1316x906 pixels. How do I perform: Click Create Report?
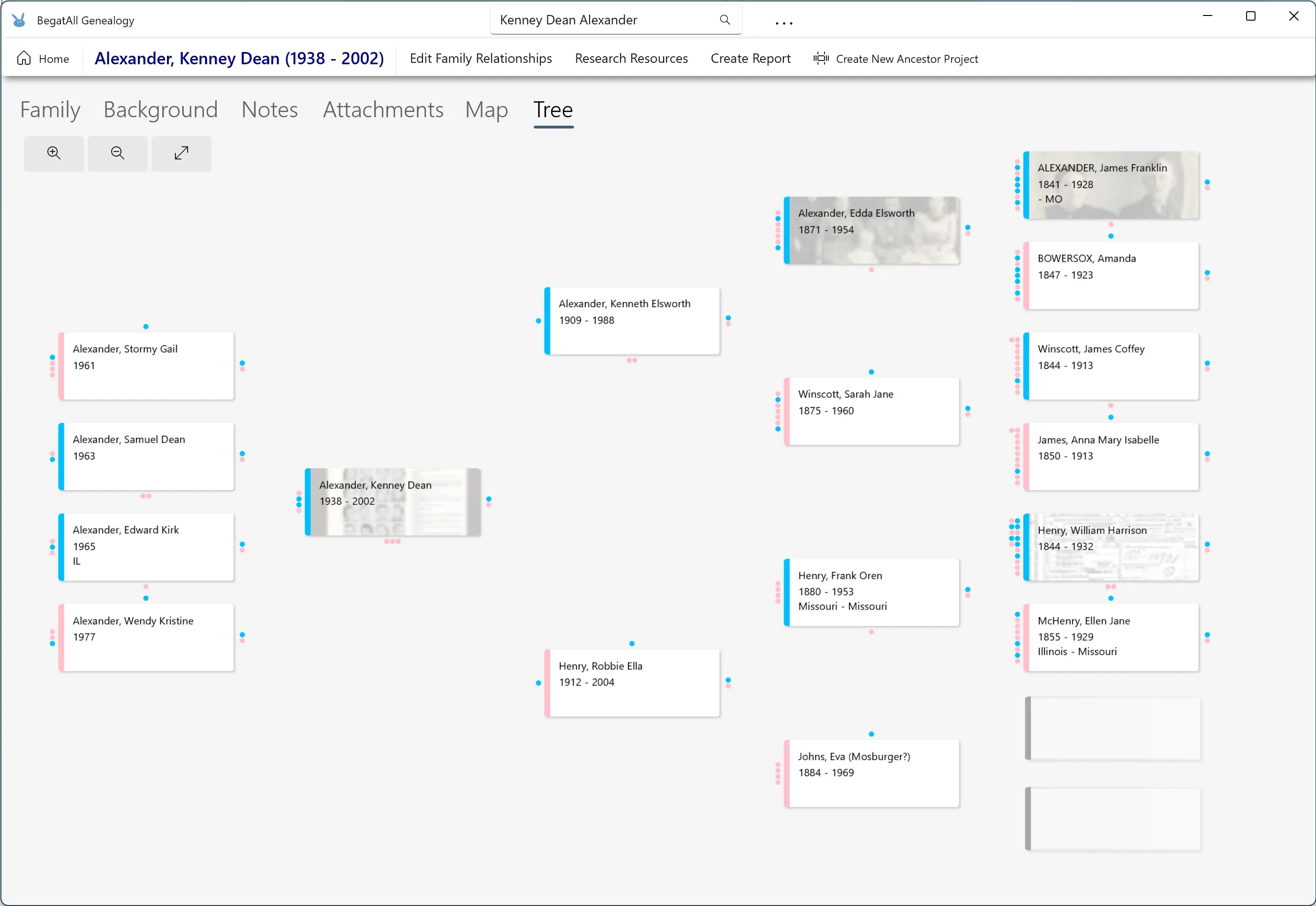750,59
